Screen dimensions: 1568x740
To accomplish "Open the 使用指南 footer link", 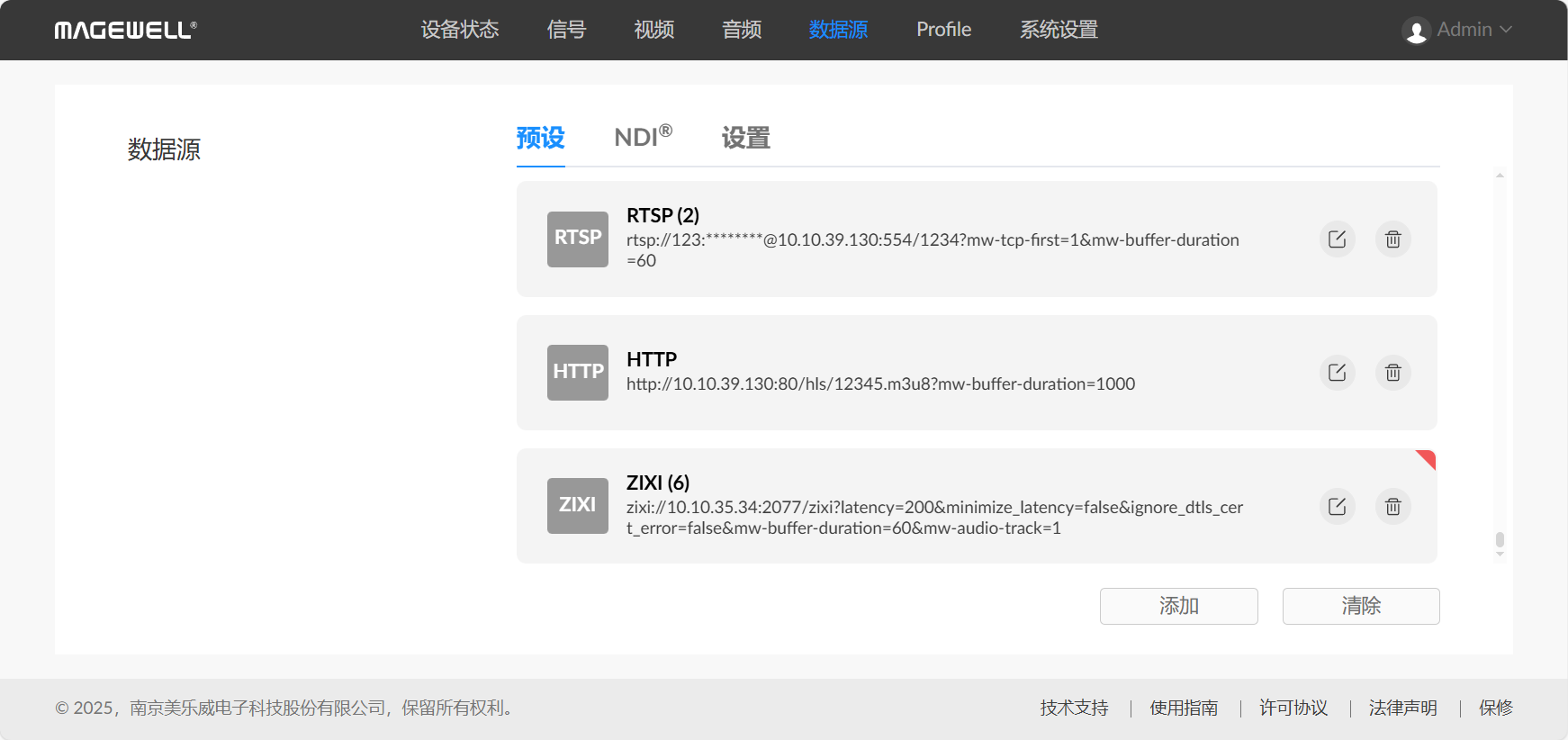I will pyautogui.click(x=1184, y=708).
